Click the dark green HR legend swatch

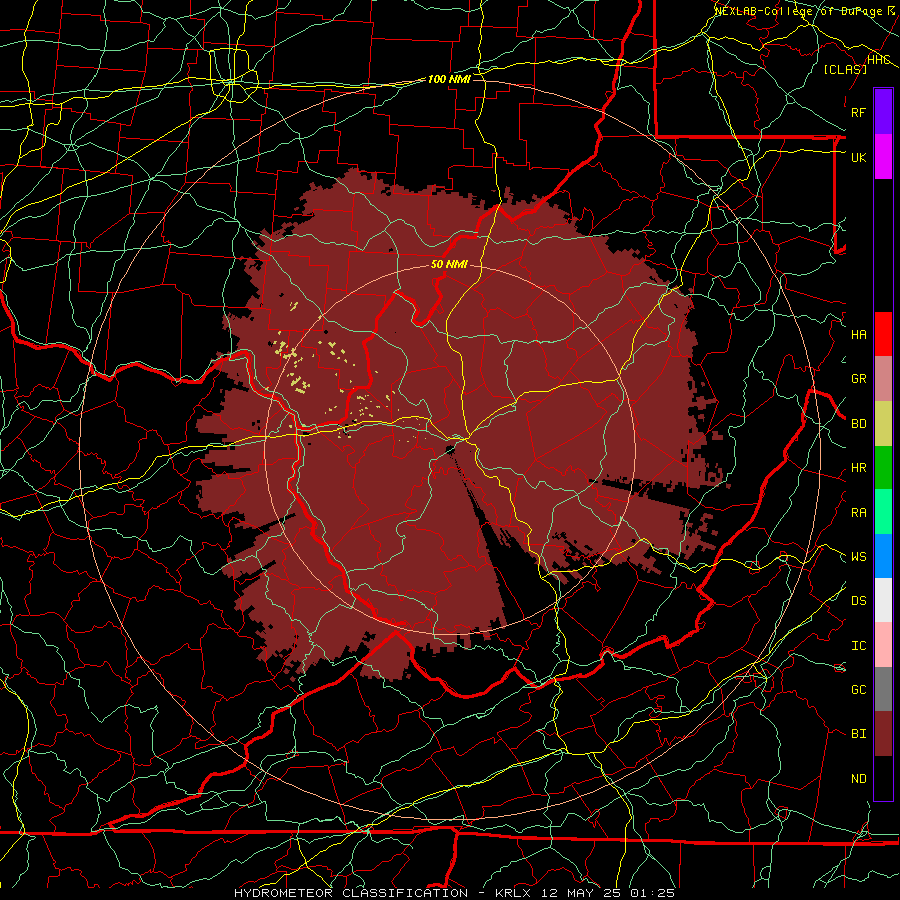883,467
